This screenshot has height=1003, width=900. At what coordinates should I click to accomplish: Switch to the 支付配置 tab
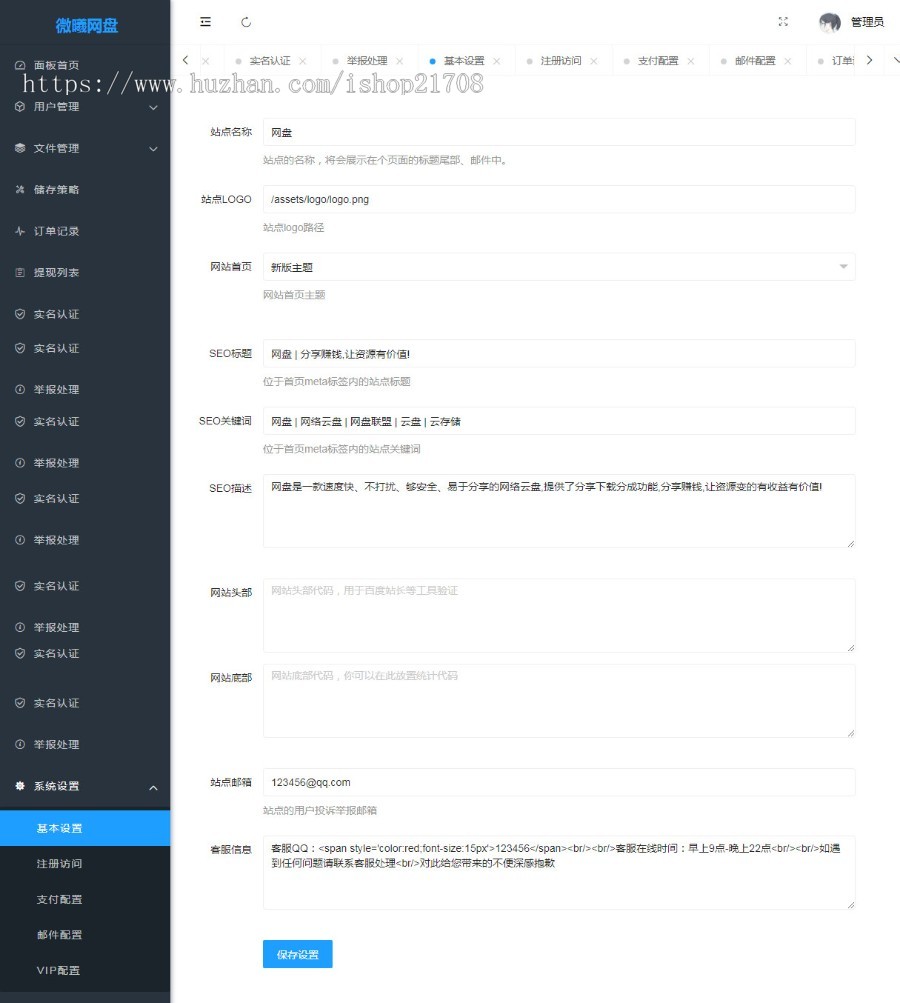[x=658, y=61]
